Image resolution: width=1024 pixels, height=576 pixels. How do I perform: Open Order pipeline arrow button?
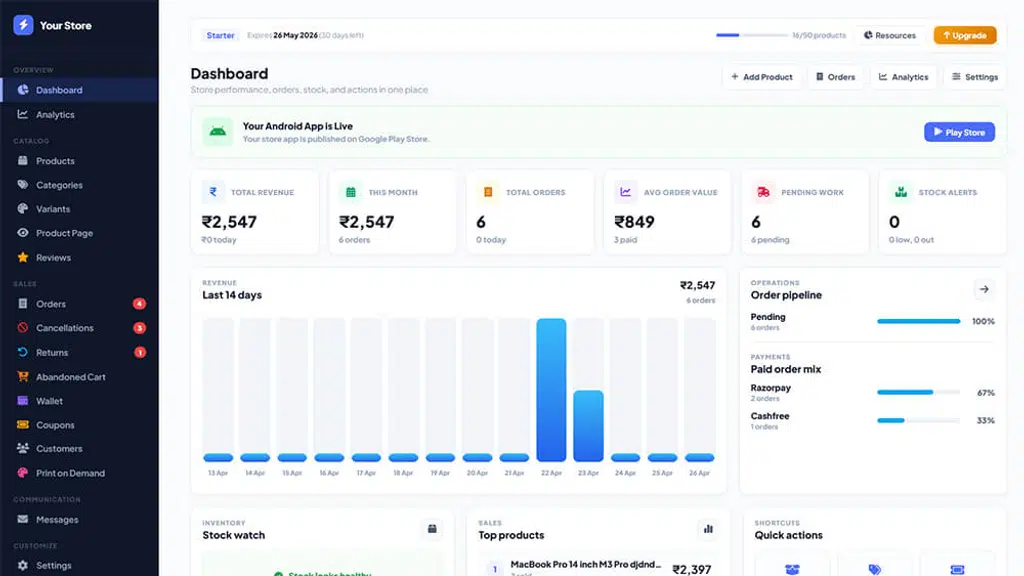click(x=984, y=289)
